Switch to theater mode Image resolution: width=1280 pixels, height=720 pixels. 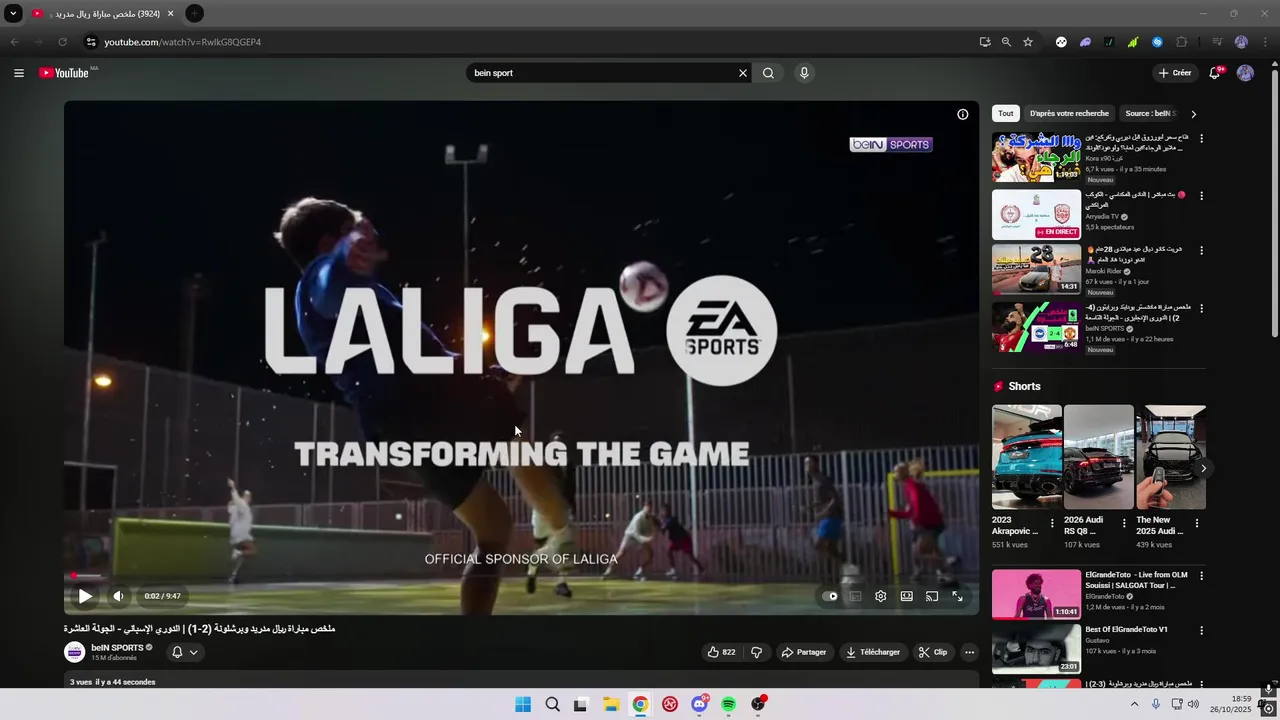pos(906,596)
